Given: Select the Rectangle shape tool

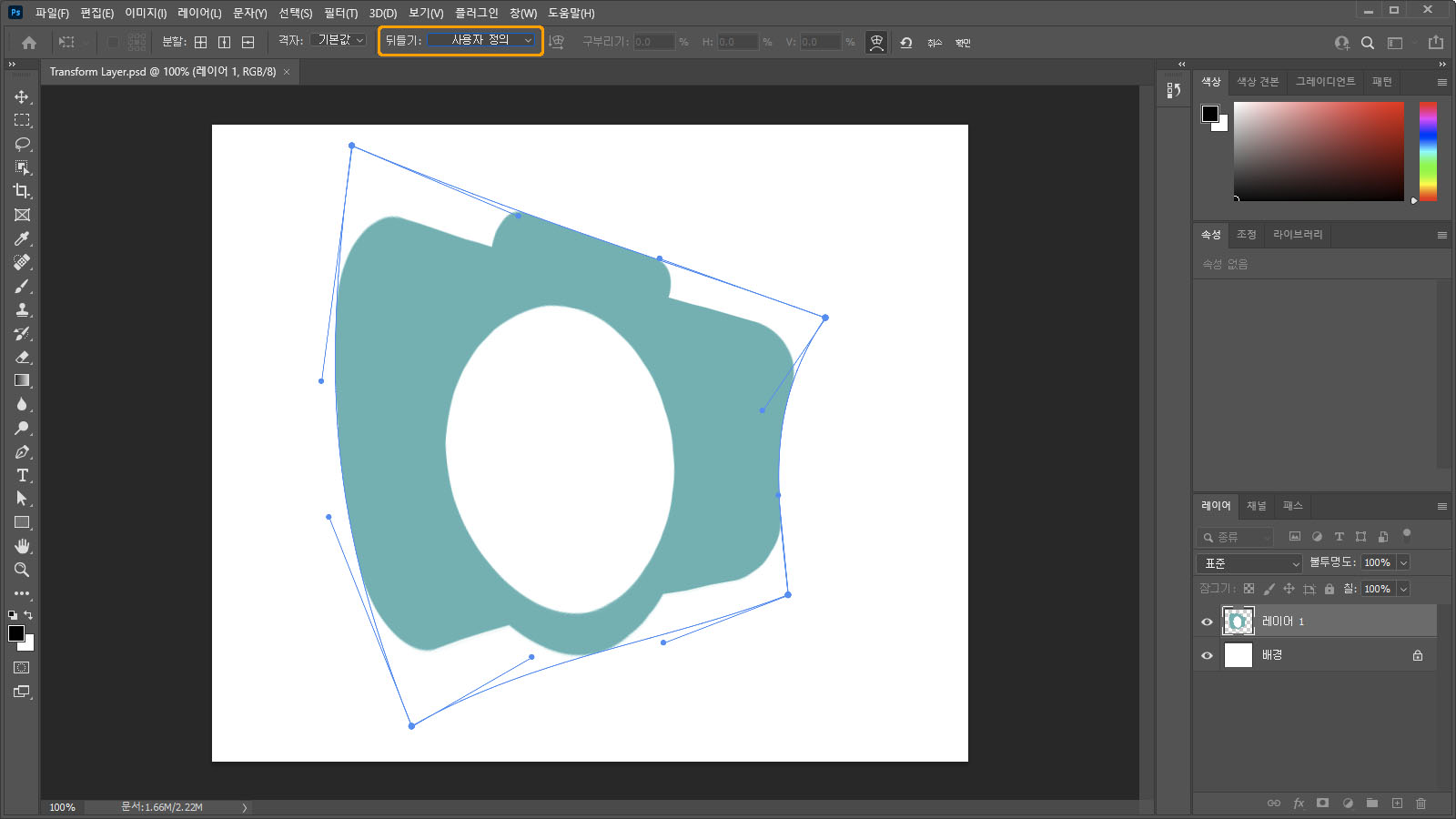Looking at the screenshot, I should pos(22,522).
